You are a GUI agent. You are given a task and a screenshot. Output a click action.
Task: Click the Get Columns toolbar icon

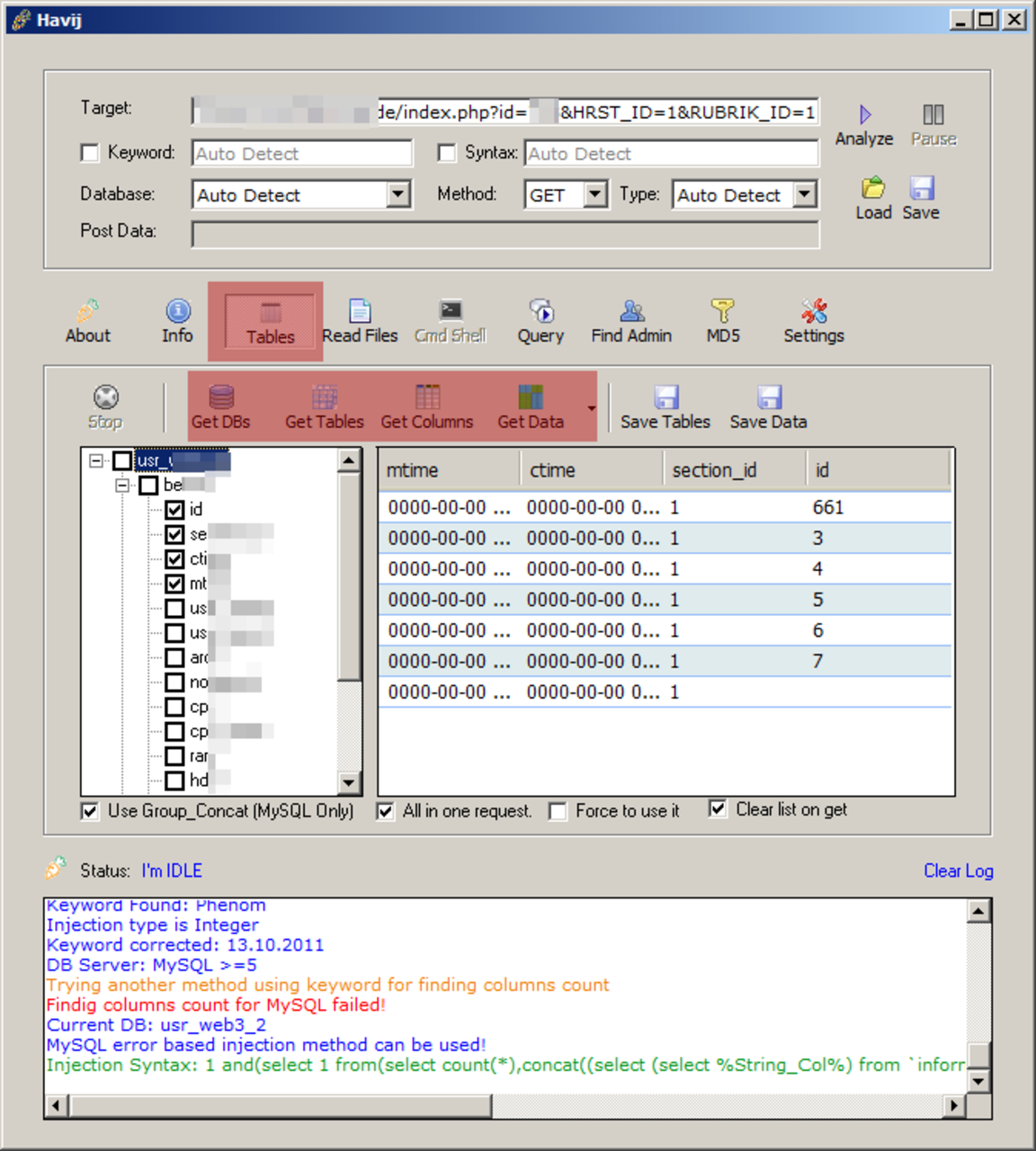pos(428,397)
